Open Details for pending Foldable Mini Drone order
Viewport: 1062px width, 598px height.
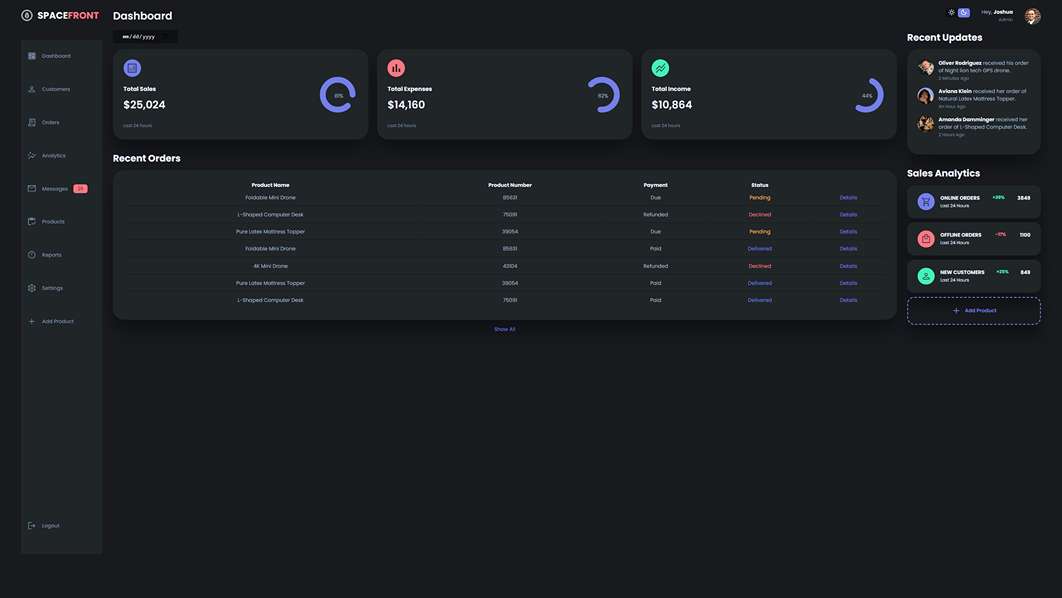849,198
